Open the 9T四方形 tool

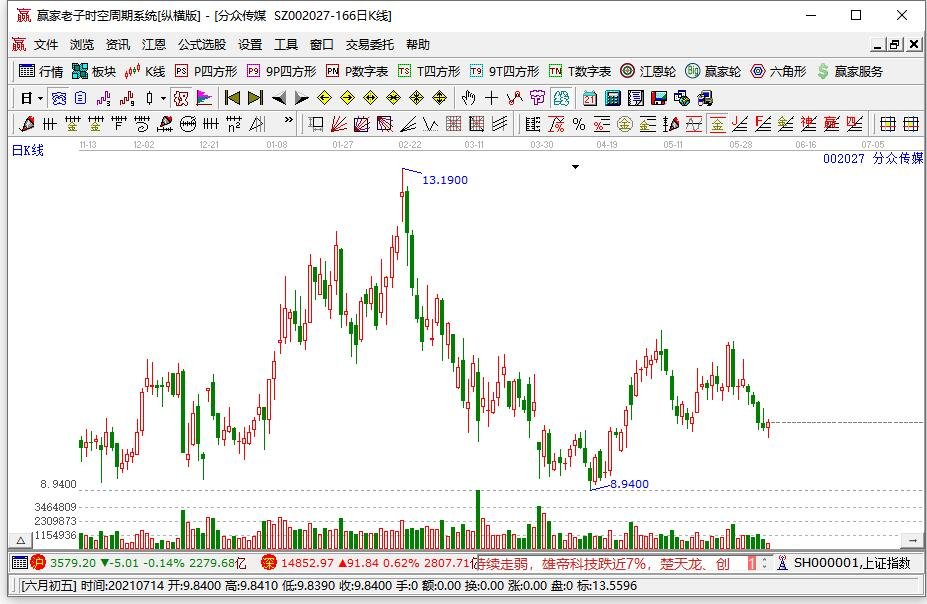(x=504, y=72)
